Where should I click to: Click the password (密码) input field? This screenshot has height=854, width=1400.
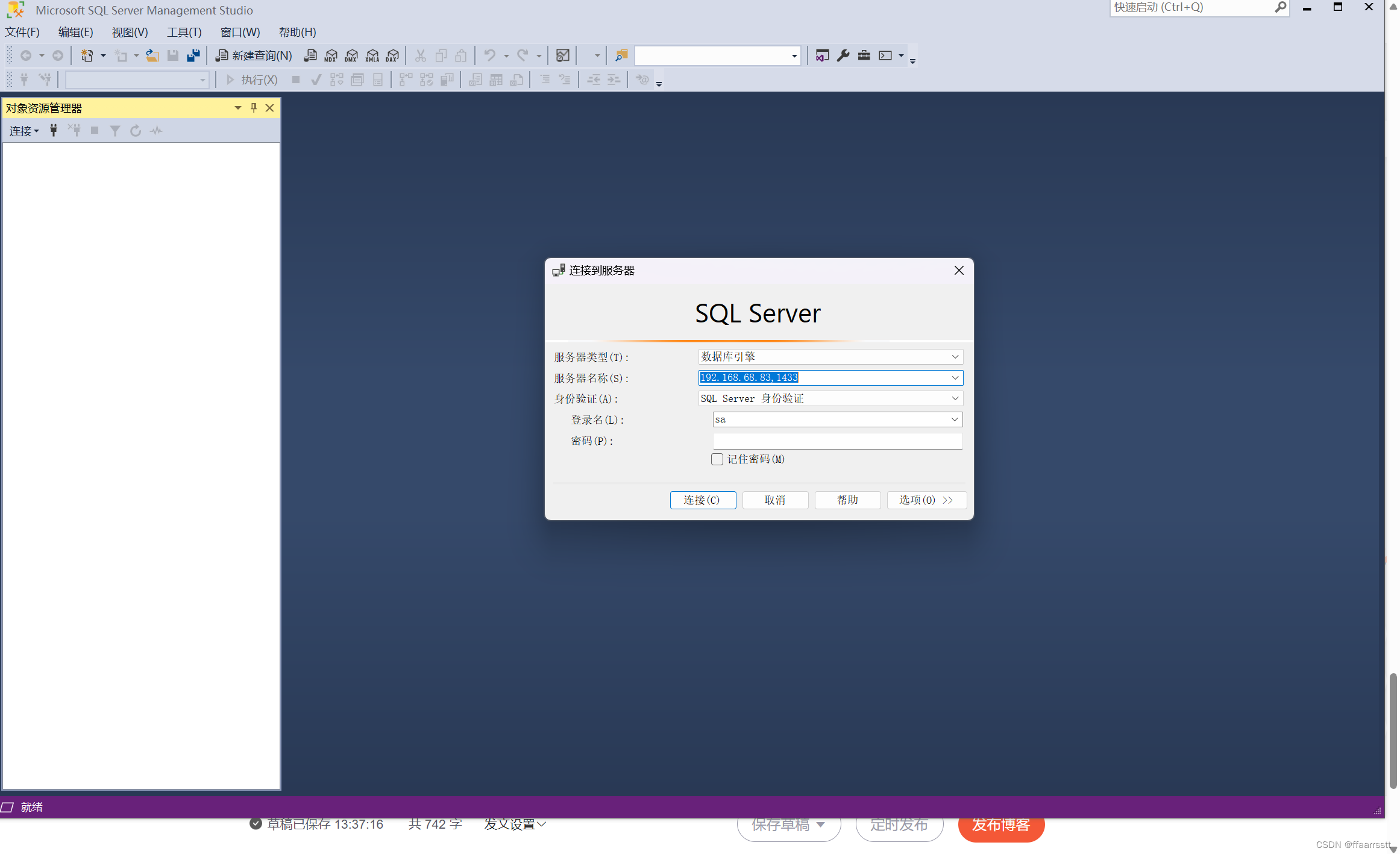click(x=837, y=441)
